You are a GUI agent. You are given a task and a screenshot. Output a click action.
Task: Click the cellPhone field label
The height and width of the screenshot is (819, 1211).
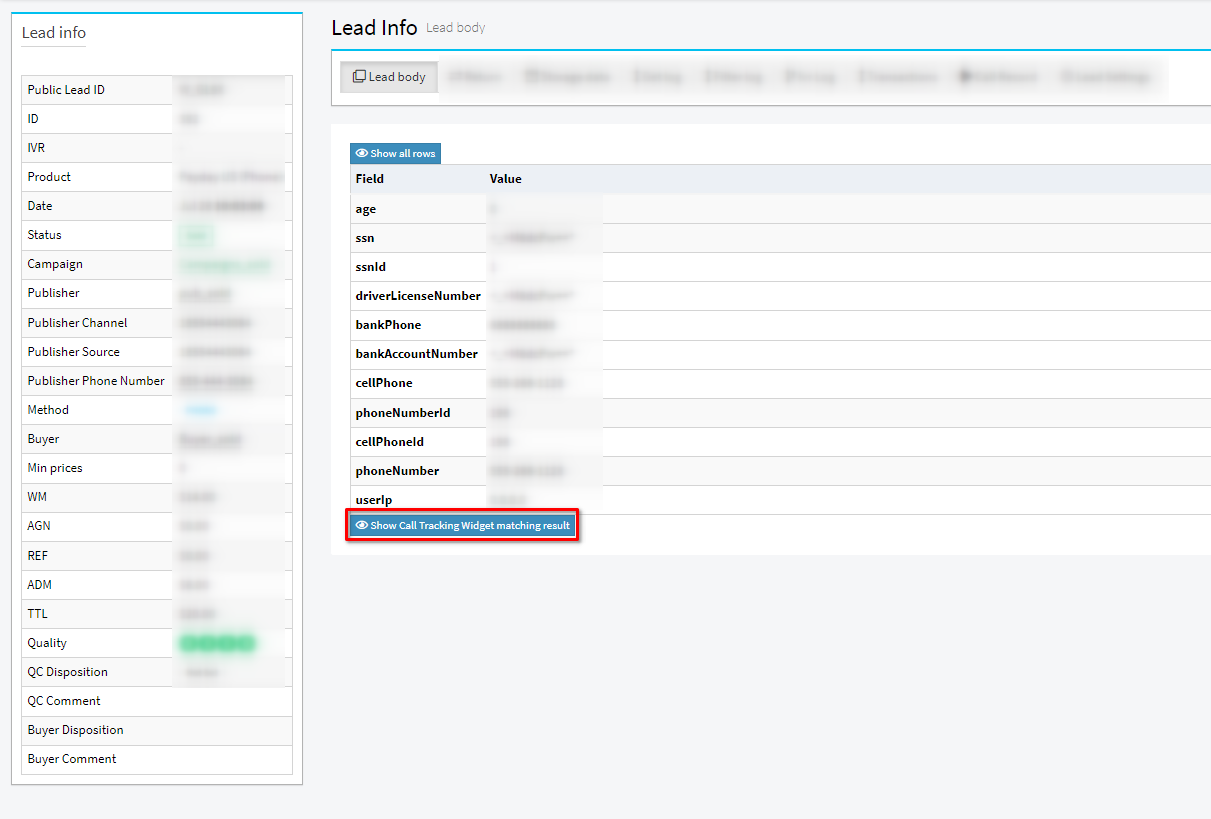384,383
